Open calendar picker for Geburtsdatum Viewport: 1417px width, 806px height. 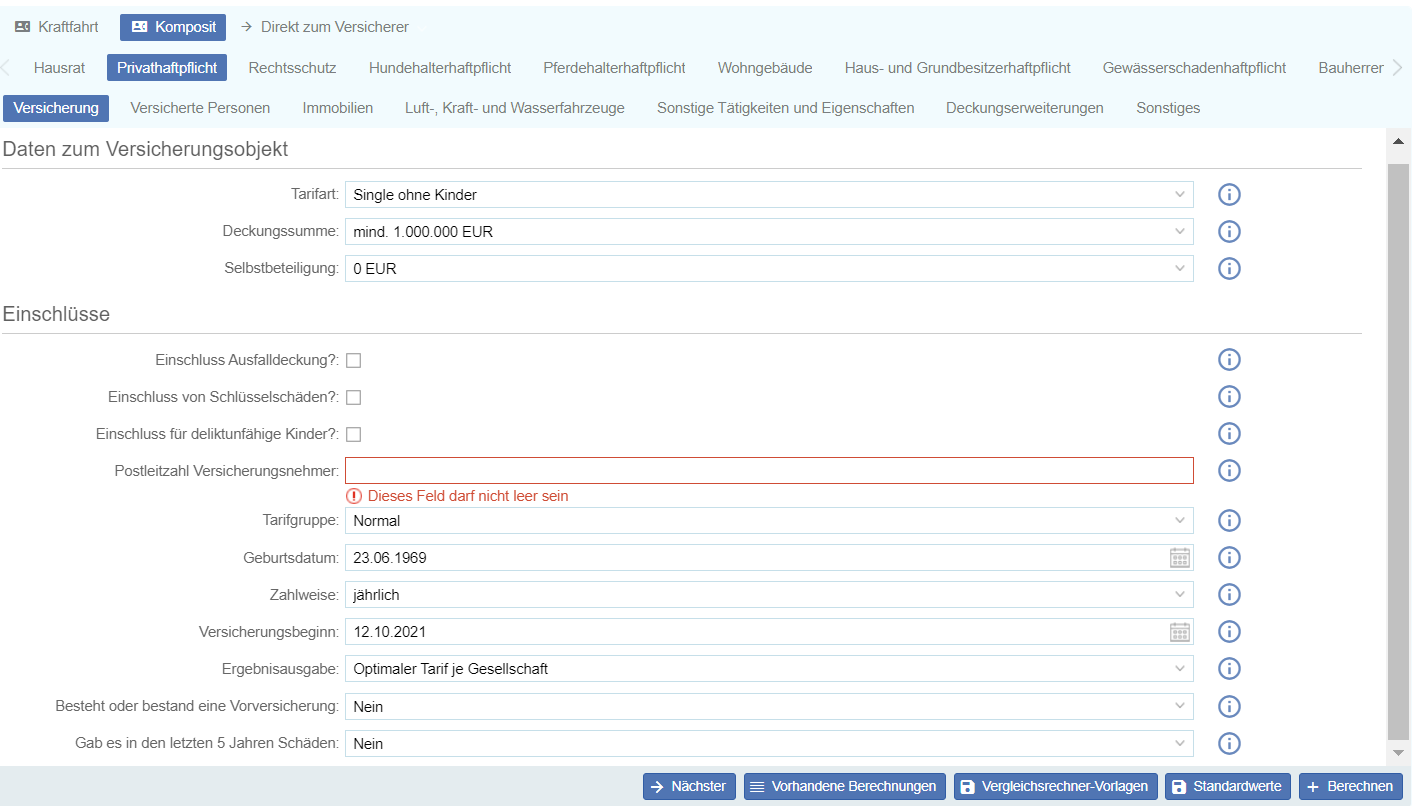1180,558
